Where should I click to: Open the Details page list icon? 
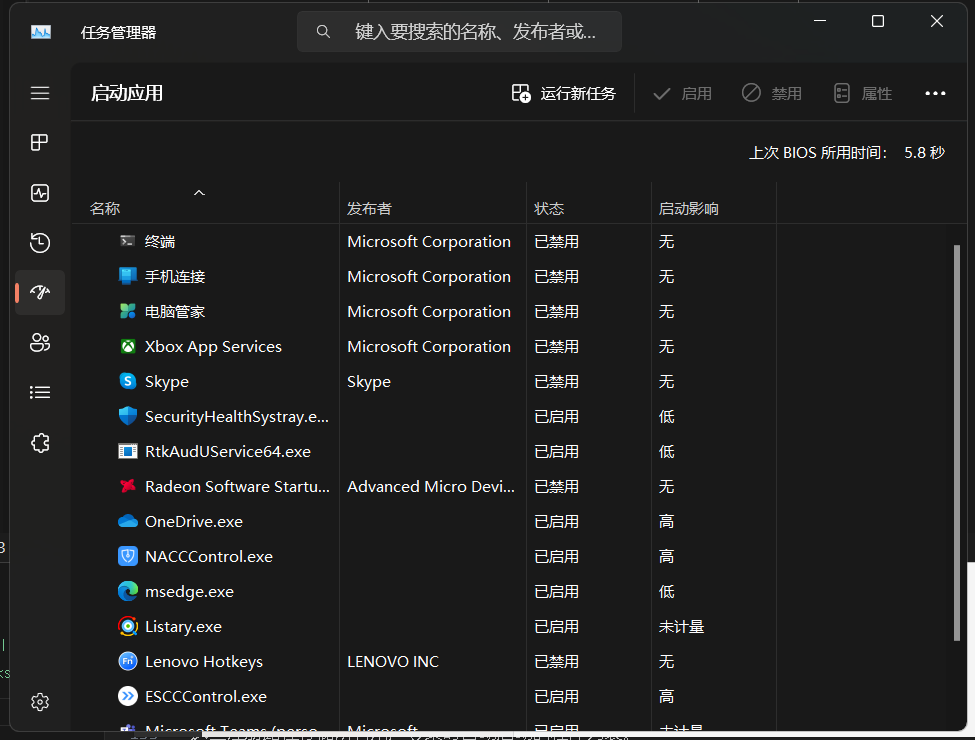40,393
